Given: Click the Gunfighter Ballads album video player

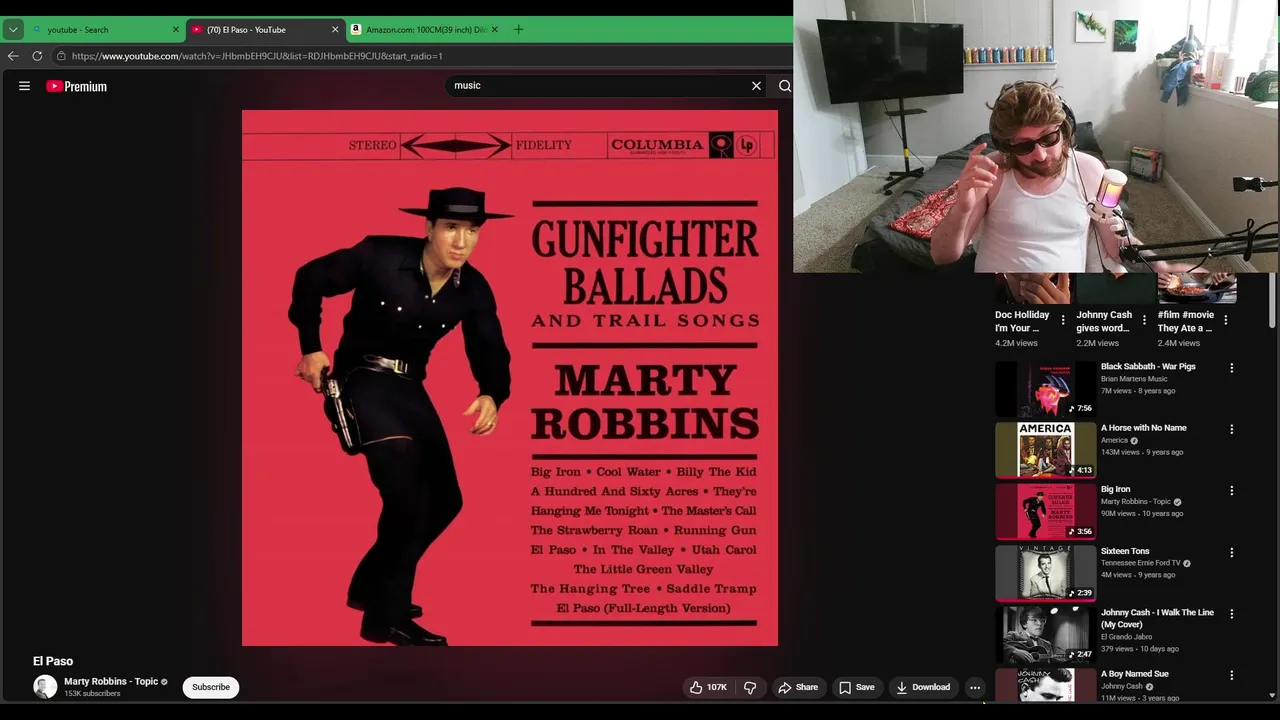Looking at the screenshot, I should pos(510,378).
